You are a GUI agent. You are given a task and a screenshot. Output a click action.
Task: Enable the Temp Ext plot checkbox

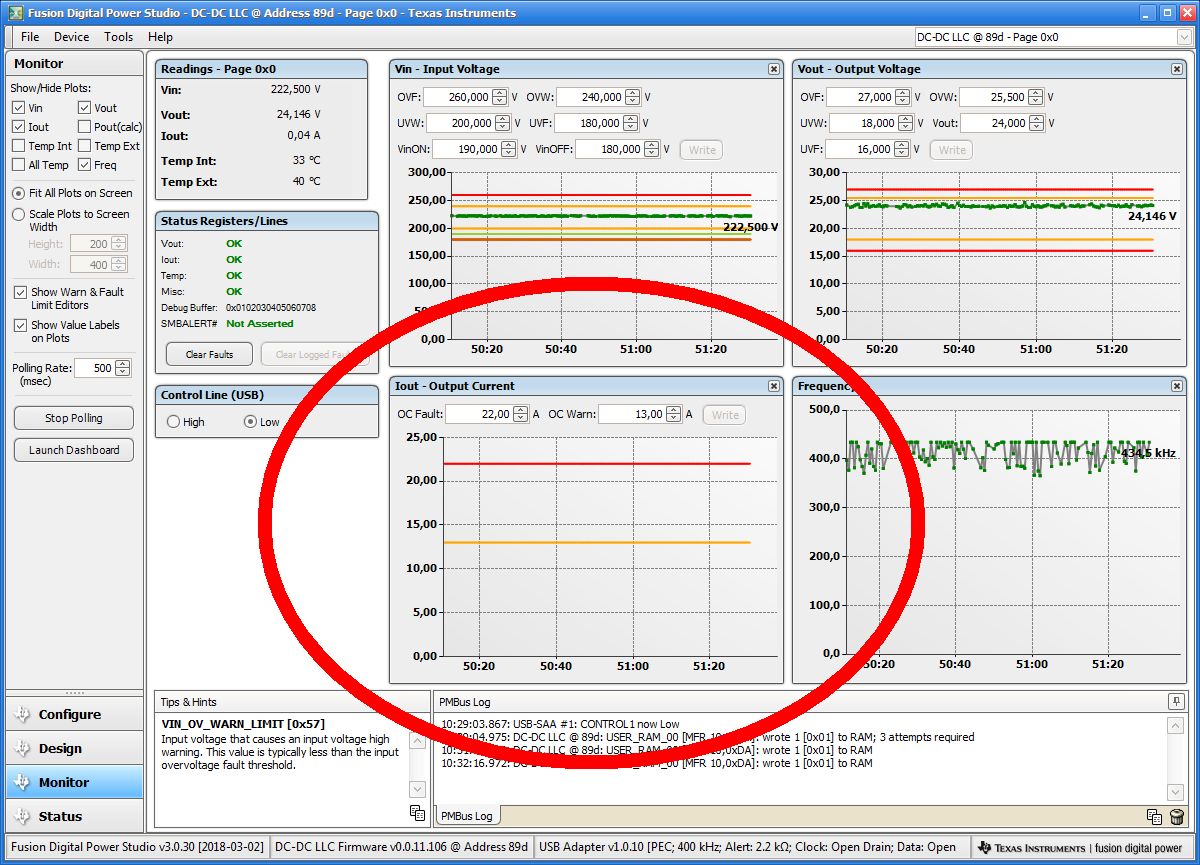(84, 146)
